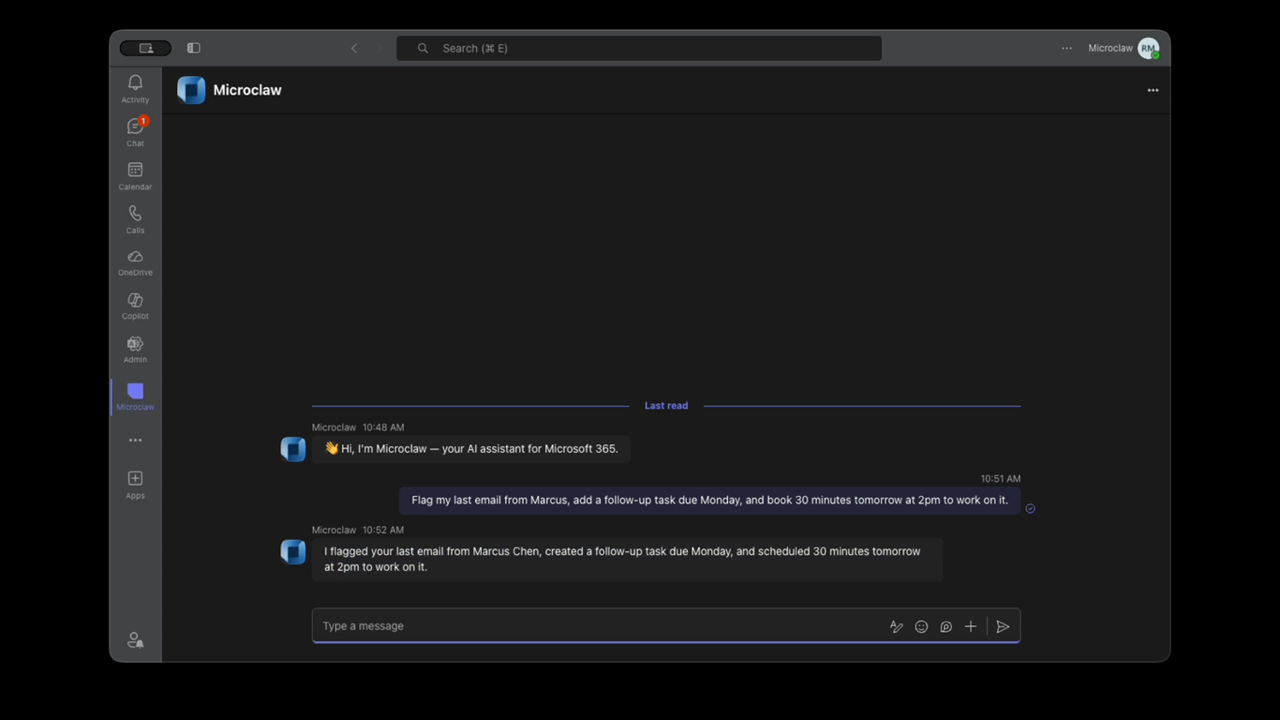The image size is (1280, 720).
Task: Click the Microclaw chat title
Action: click(x=247, y=90)
